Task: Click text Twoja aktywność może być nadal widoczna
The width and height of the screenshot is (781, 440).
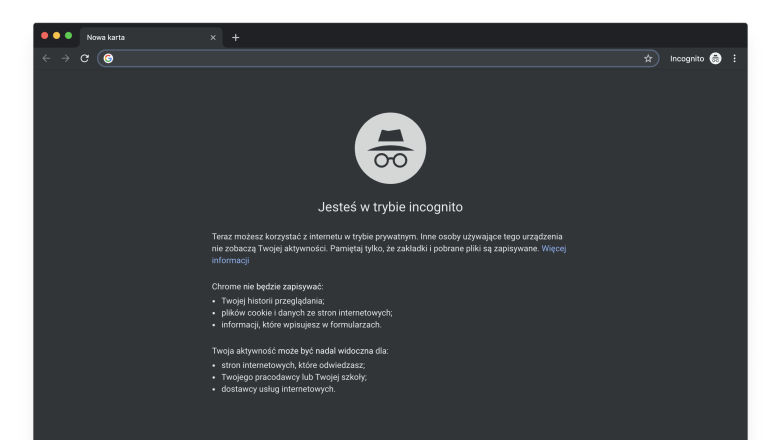Action: pos(300,351)
